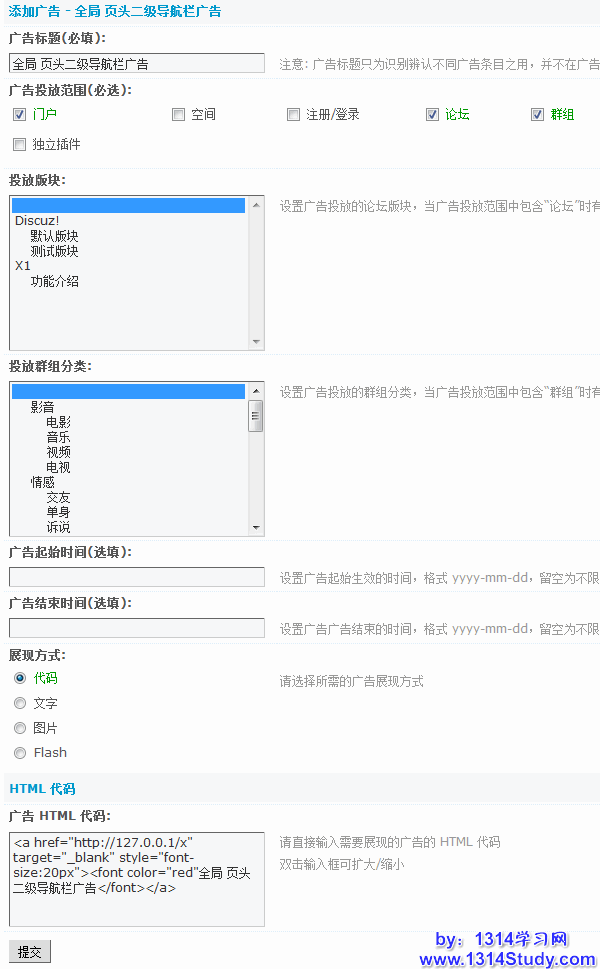Select the 文字 display mode radio
The height and width of the screenshot is (969, 600).
tap(20, 703)
